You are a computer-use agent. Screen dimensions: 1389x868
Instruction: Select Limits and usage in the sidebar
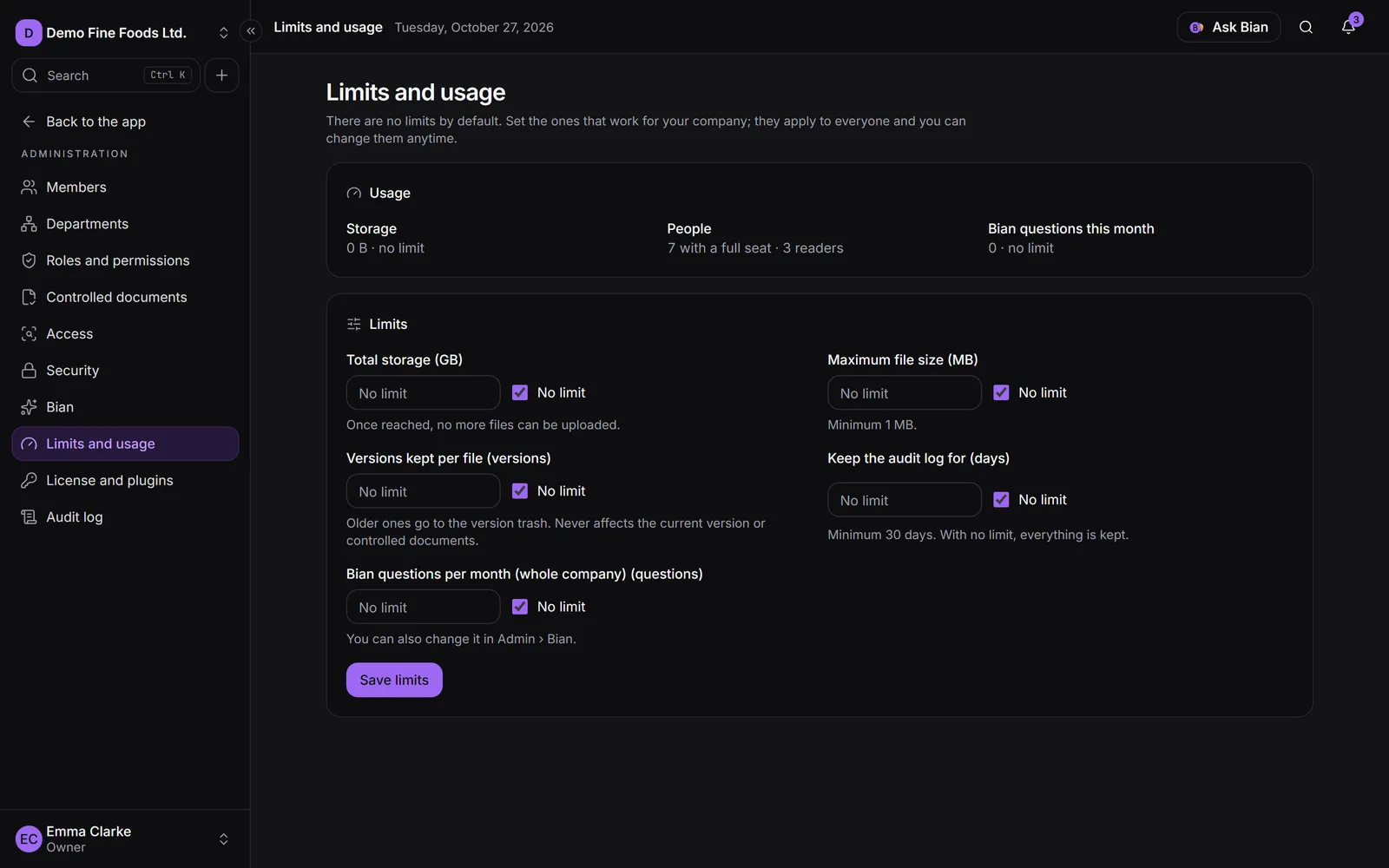click(x=125, y=444)
